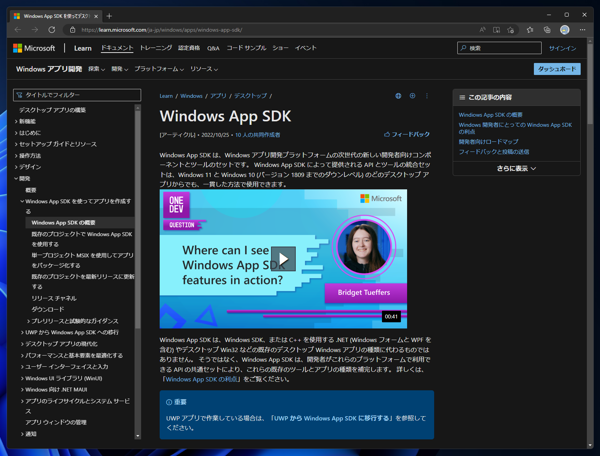Click the Windows App SDK の利点 inline link
600x456 pixels.
(202, 379)
